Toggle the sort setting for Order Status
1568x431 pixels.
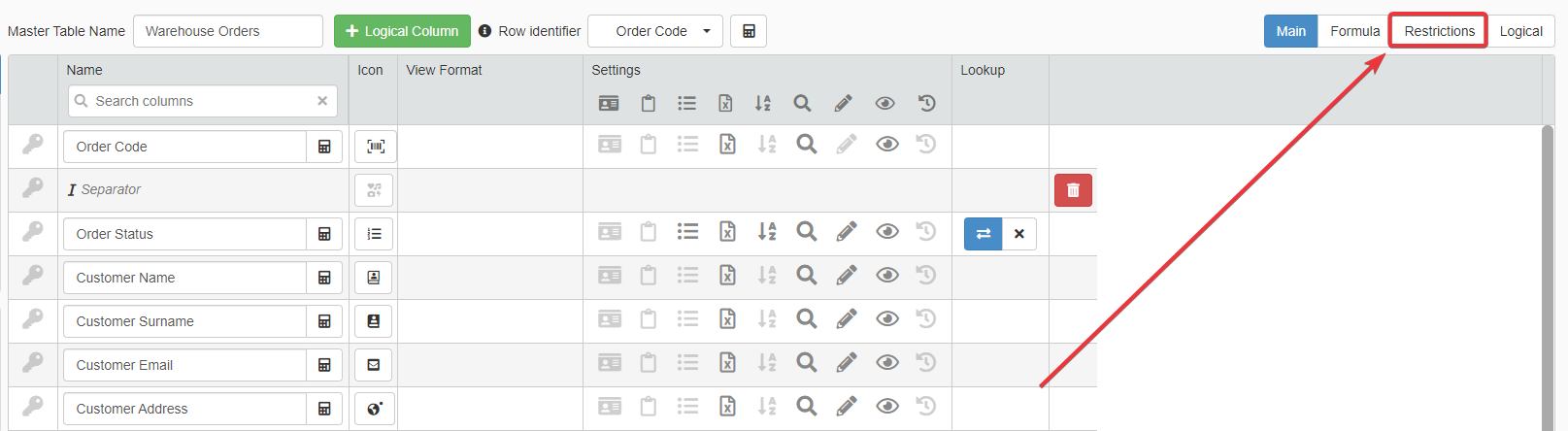click(x=767, y=232)
